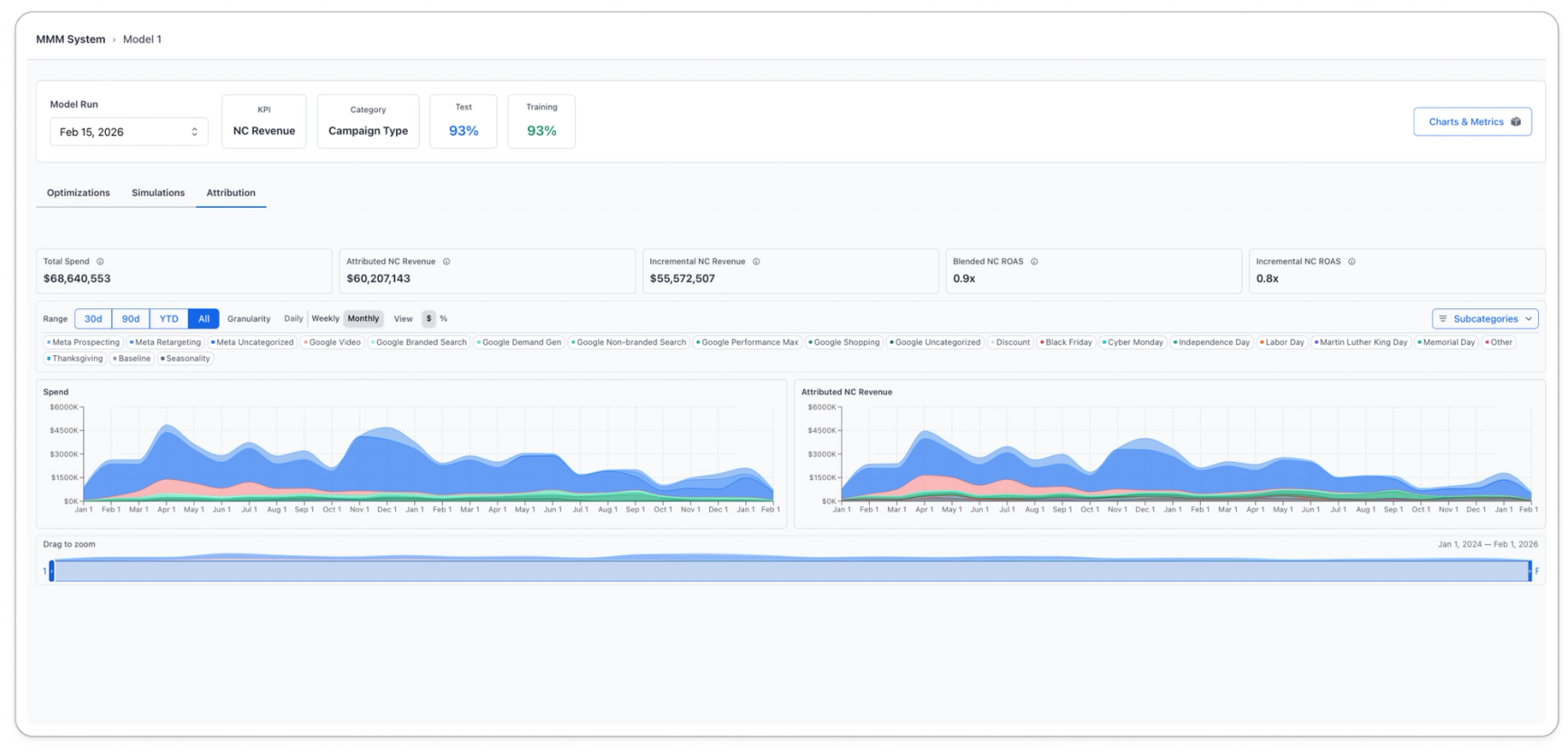Click filter lines icon in Subcategories
Image resolution: width=1568 pixels, height=752 pixels.
1443,319
